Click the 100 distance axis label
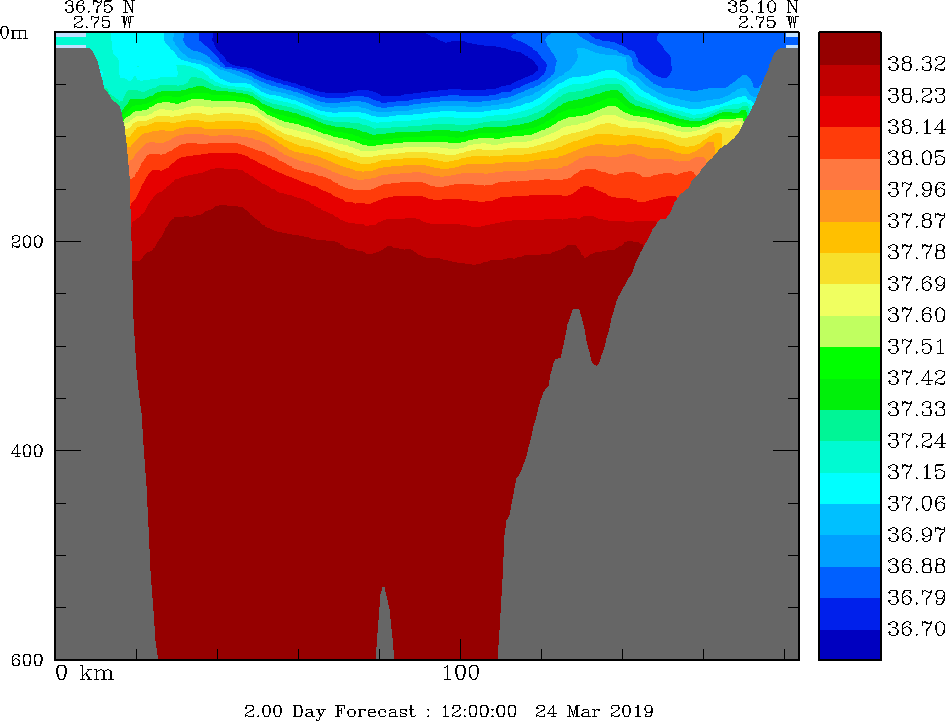This screenshot has height=721, width=946. pos(460,673)
